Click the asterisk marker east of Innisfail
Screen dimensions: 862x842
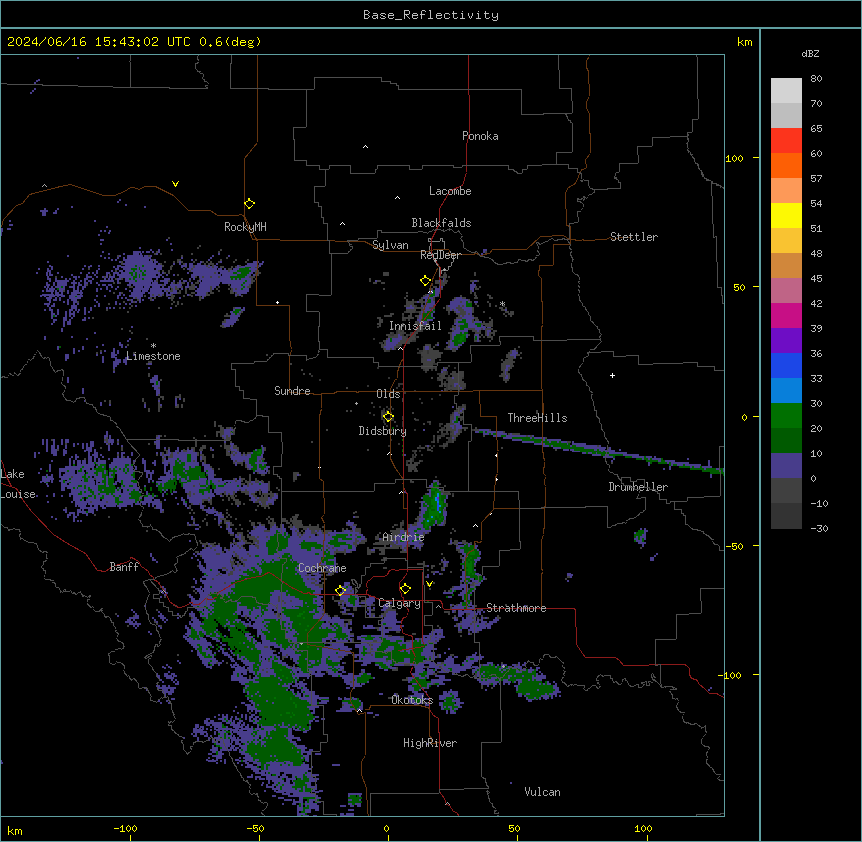click(502, 304)
